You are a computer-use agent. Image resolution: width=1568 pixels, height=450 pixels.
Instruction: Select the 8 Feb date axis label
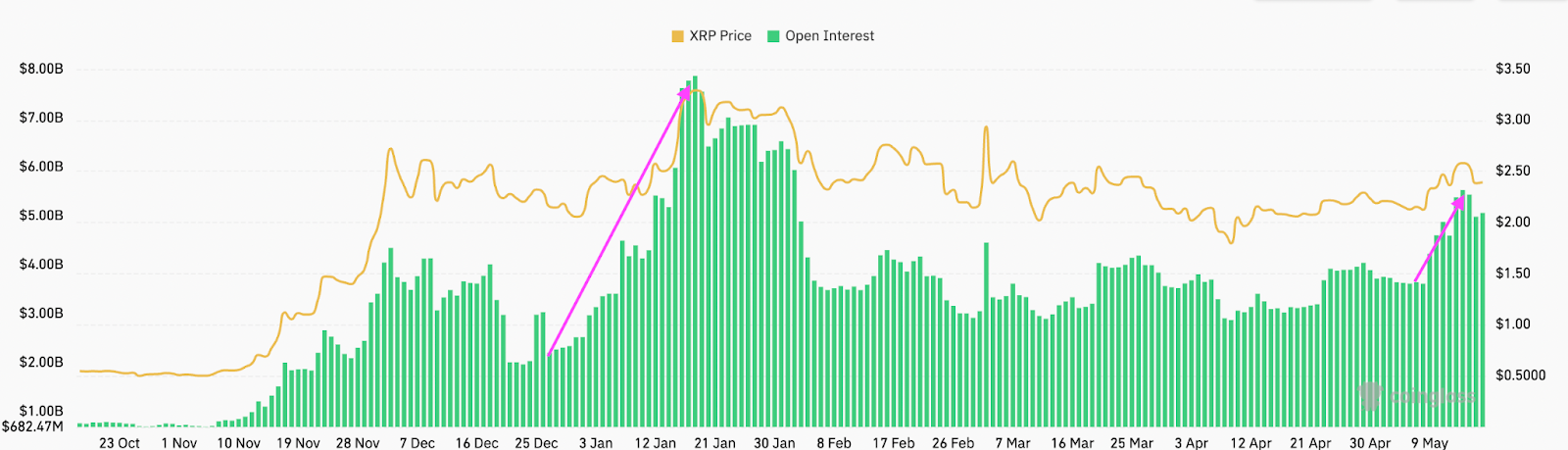pyautogui.click(x=834, y=443)
